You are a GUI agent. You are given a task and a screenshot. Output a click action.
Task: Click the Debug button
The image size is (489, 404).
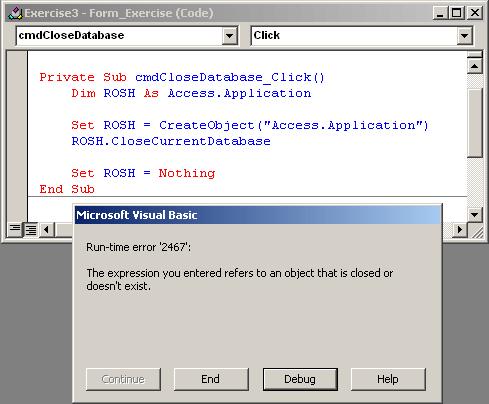tap(300, 379)
